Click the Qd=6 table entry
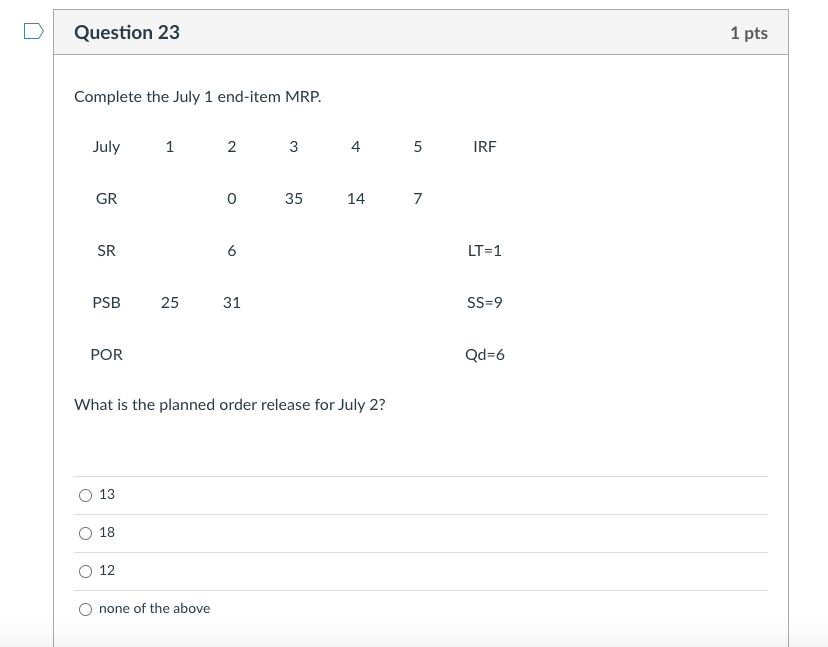The height and width of the screenshot is (647, 828). (485, 354)
